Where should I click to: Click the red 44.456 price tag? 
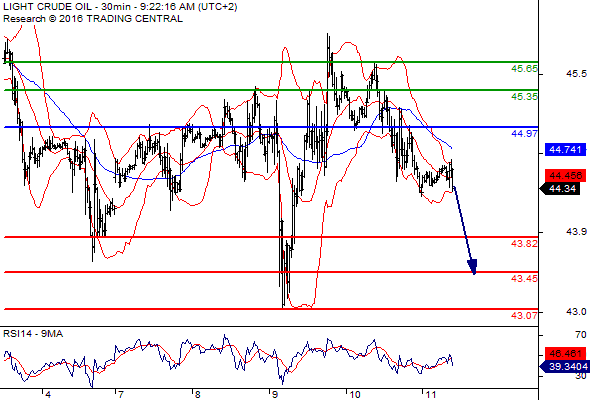coord(565,175)
